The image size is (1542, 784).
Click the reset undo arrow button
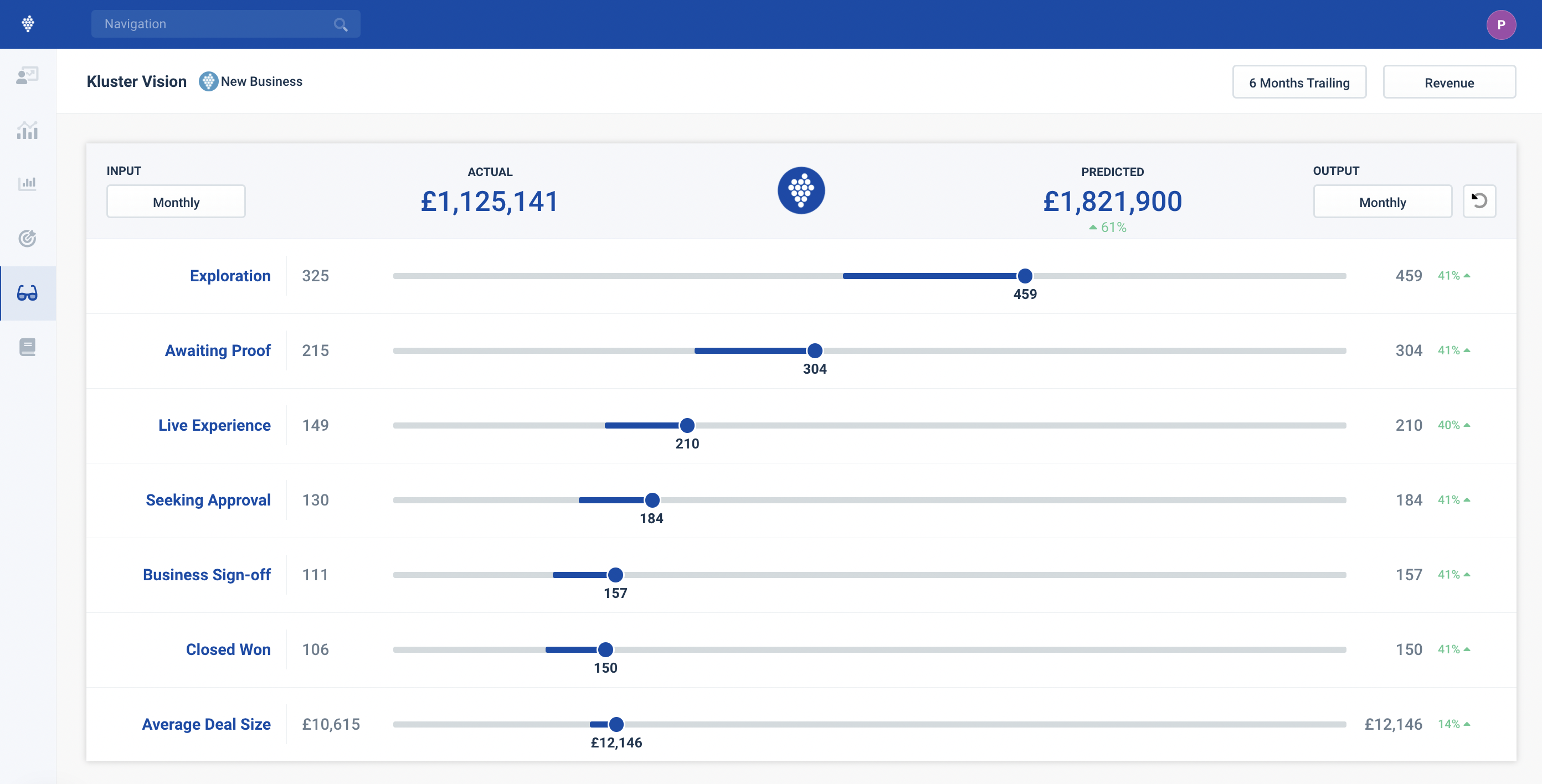tap(1479, 201)
